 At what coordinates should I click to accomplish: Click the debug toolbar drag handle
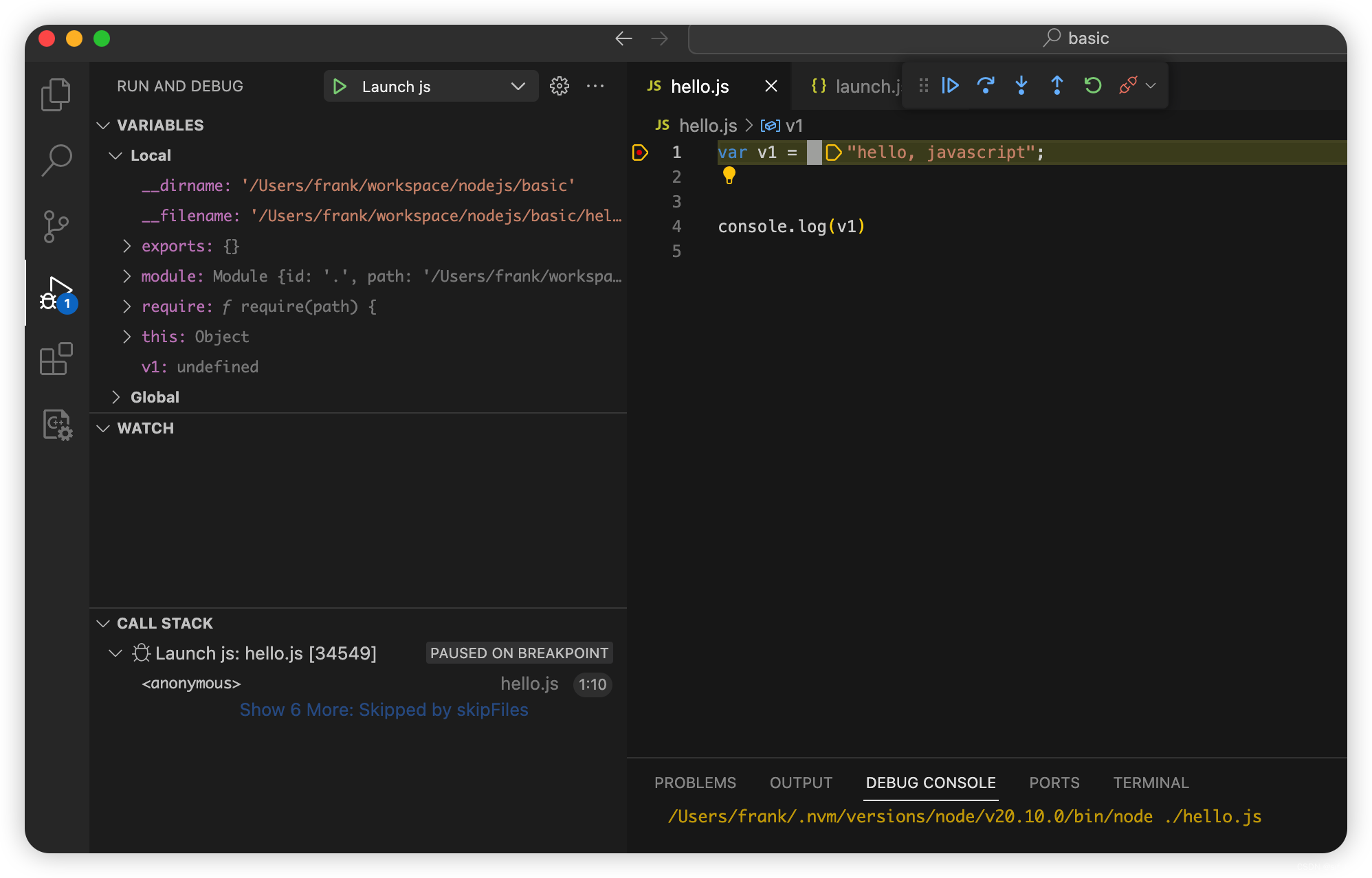coord(924,85)
